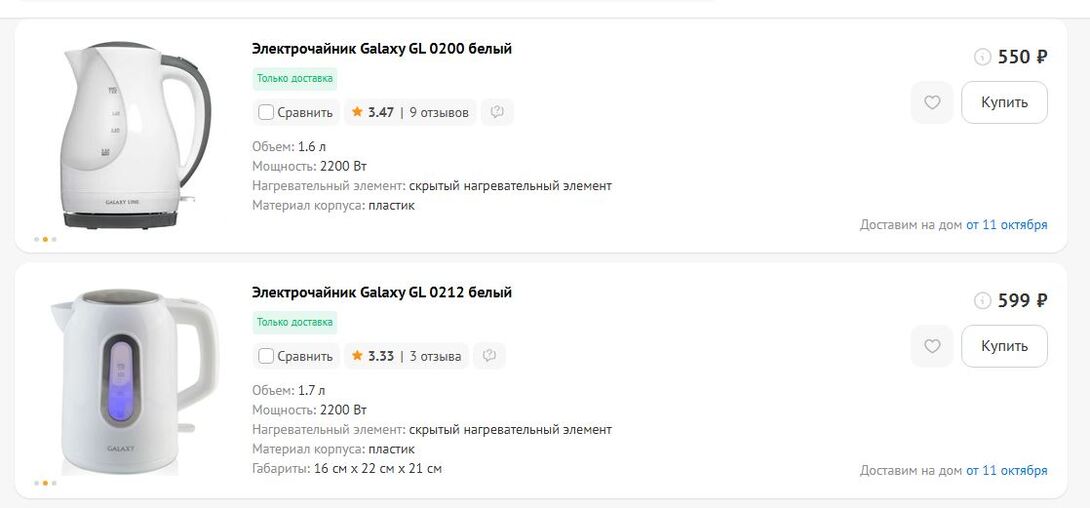The image size is (1090, 508).
Task: Click Galaxy GL 0200 kettle image
Action: point(136,135)
